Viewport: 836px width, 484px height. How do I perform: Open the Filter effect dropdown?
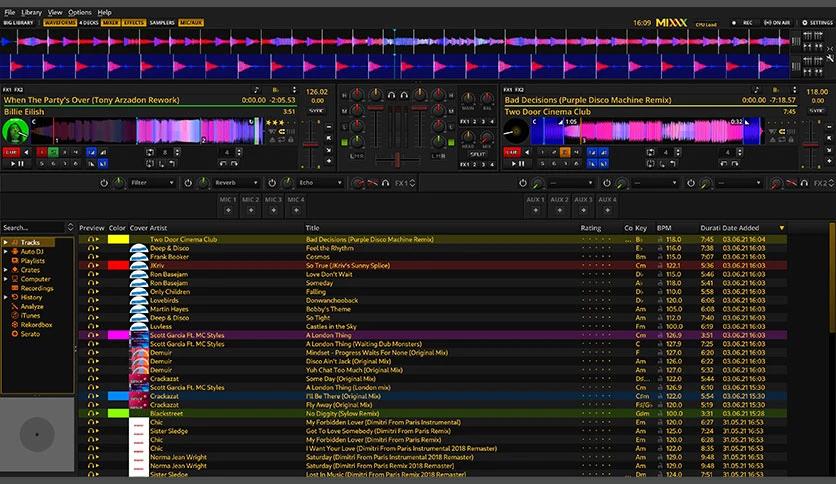click(x=152, y=183)
